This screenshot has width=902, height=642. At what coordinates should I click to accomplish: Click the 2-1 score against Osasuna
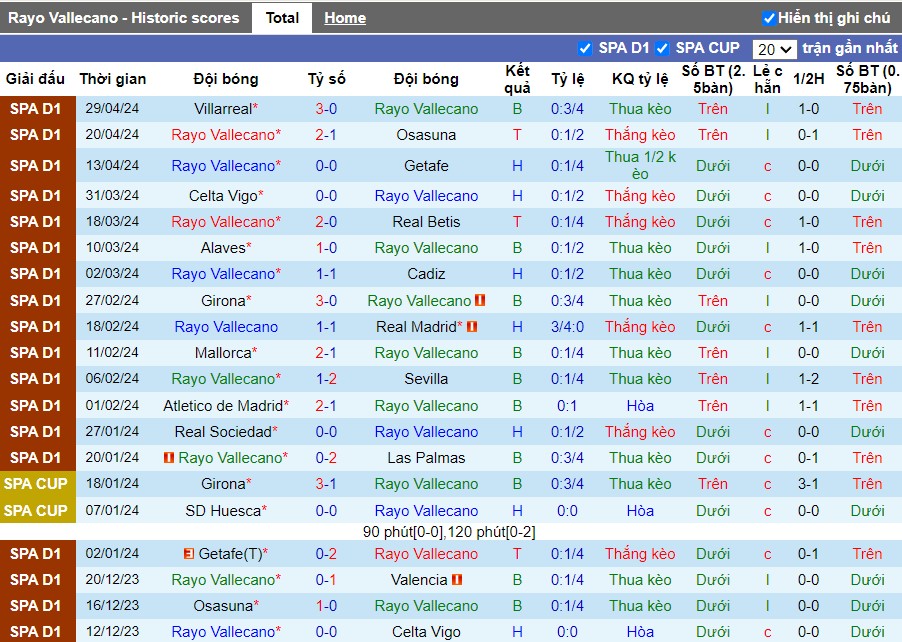326,135
